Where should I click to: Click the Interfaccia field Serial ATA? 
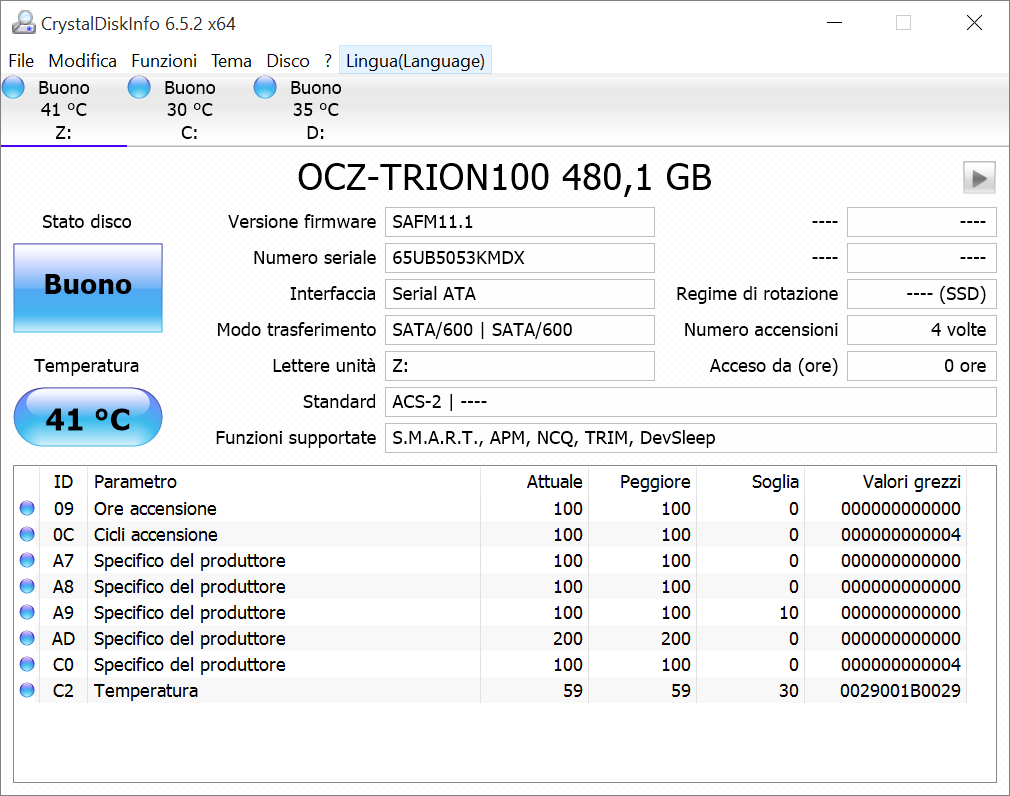tap(520, 294)
